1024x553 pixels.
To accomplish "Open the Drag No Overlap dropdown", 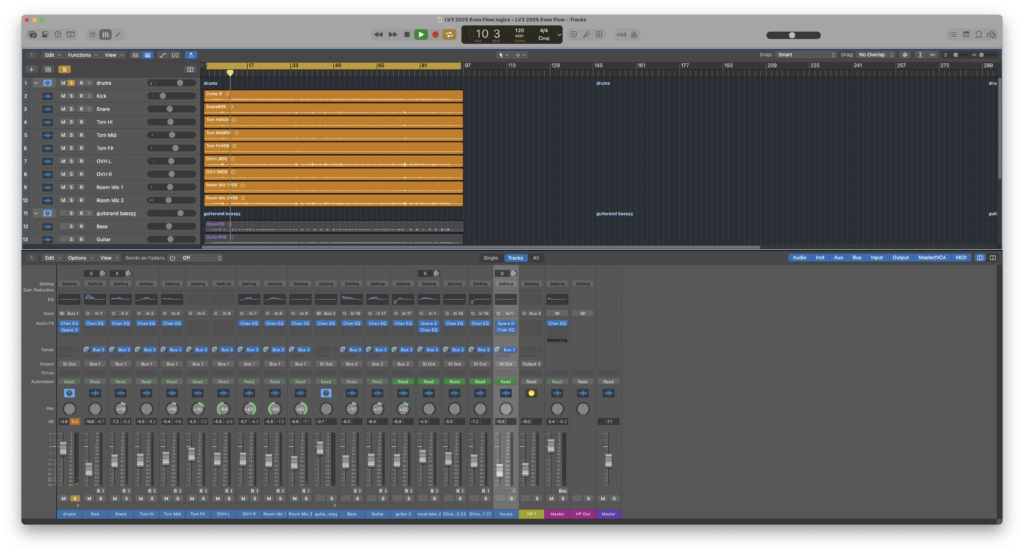I will point(876,55).
